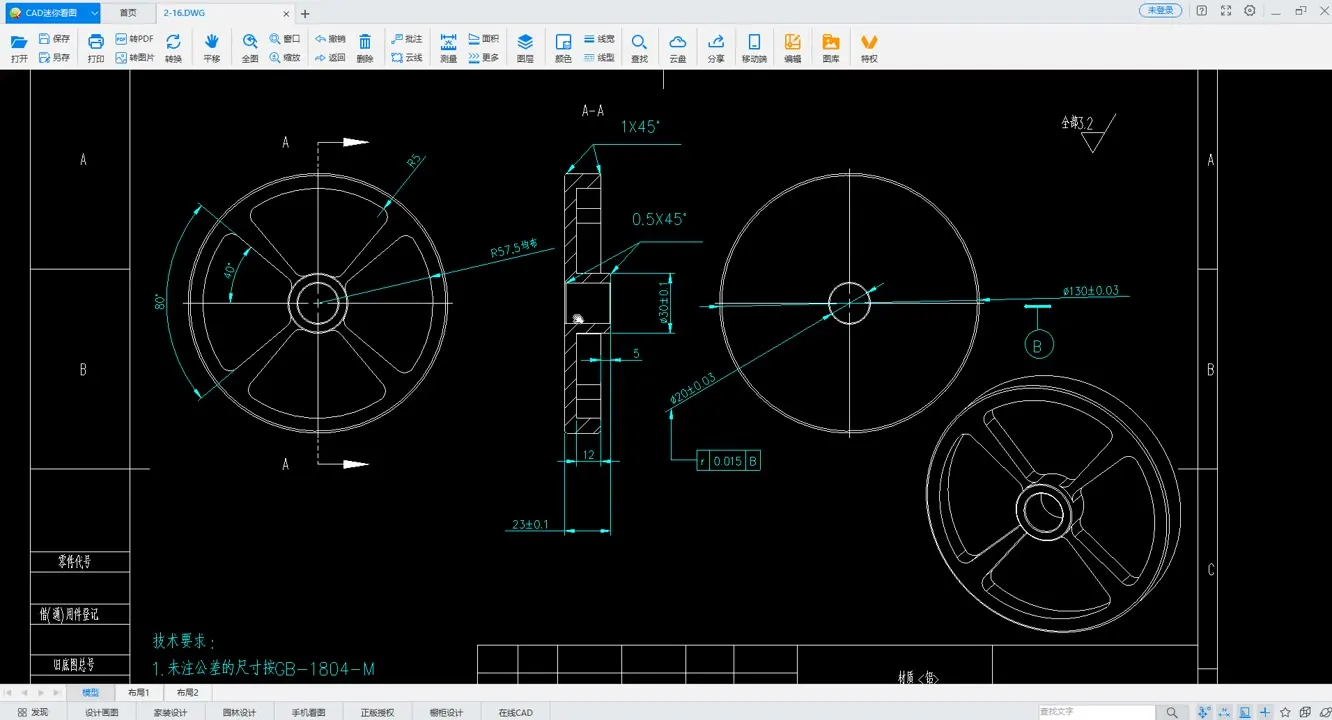Click the 分享 share icon
Image resolution: width=1332 pixels, height=720 pixels.
coord(716,47)
